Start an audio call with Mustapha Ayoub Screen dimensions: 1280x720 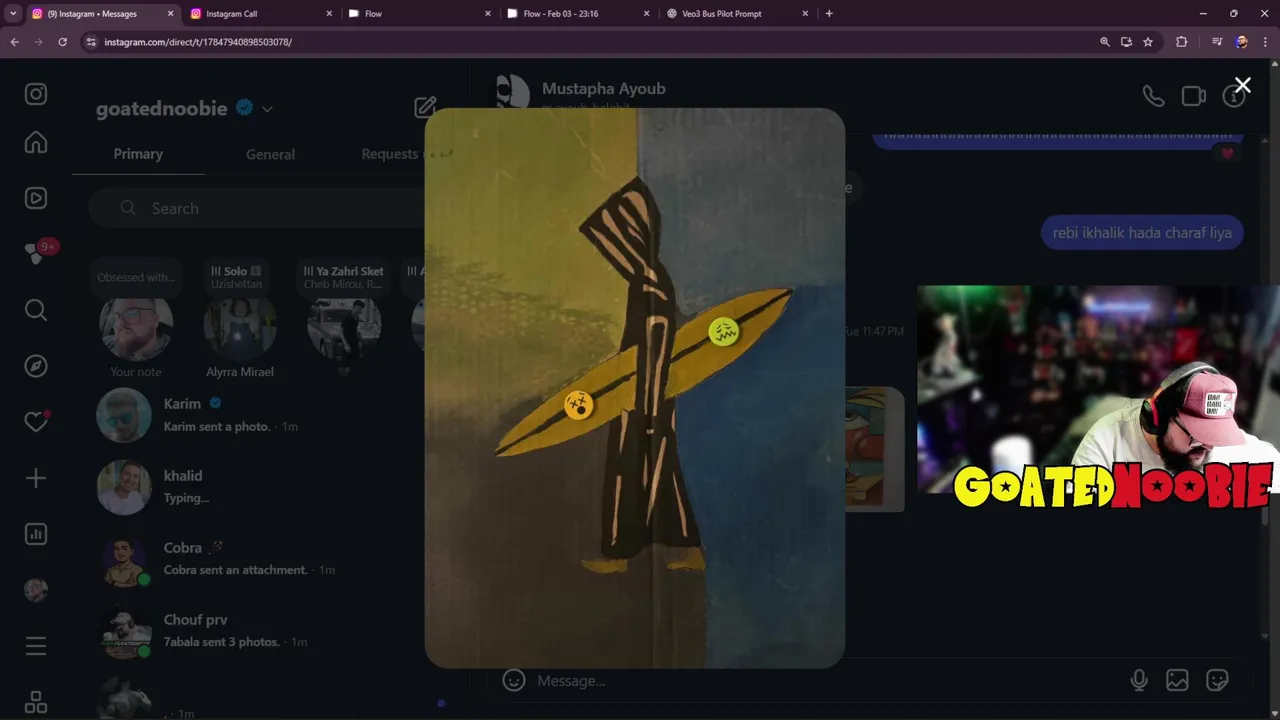click(1153, 96)
